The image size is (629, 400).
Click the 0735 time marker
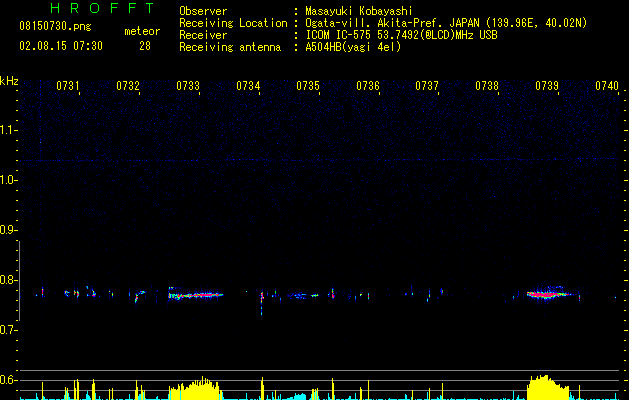tap(308, 86)
